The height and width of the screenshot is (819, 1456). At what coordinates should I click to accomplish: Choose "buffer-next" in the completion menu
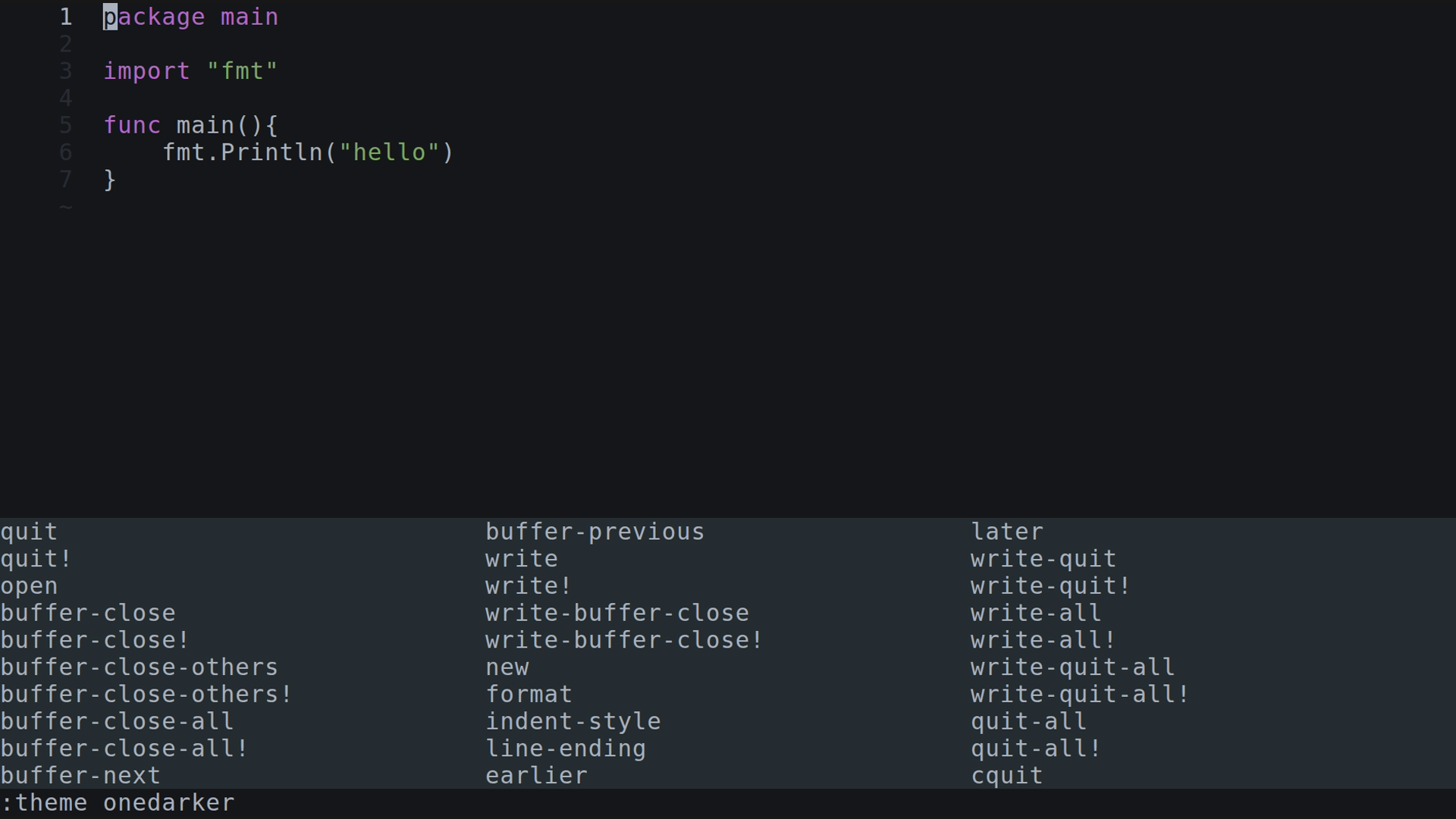pos(80,776)
